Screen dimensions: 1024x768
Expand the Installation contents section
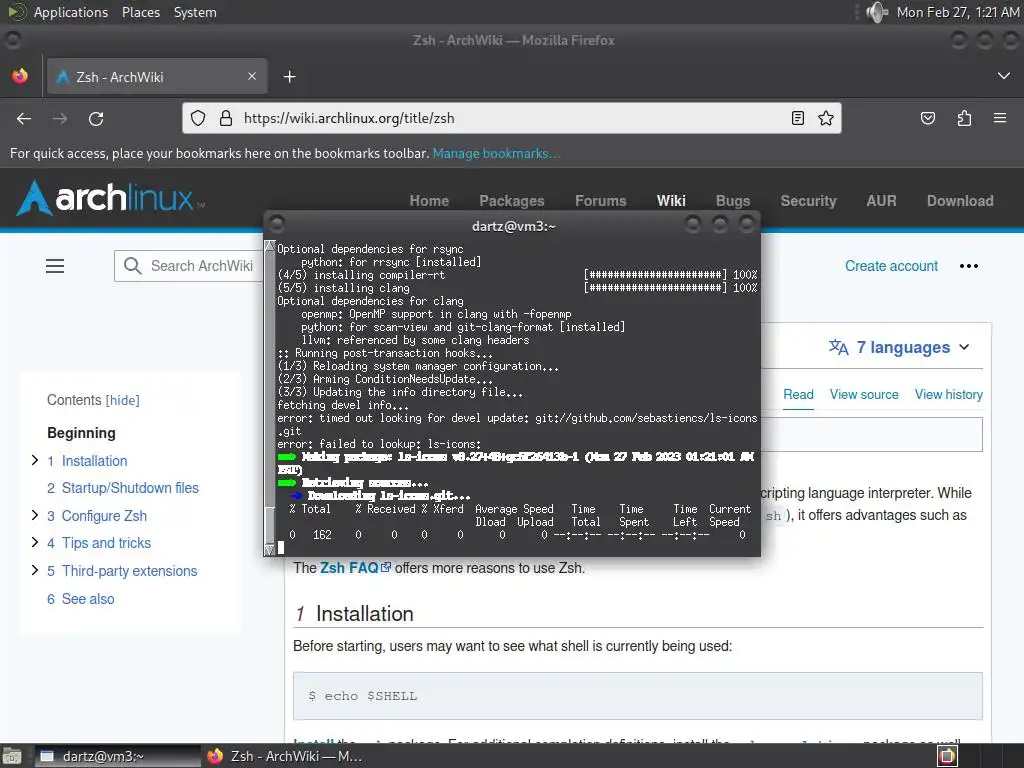(x=35, y=460)
